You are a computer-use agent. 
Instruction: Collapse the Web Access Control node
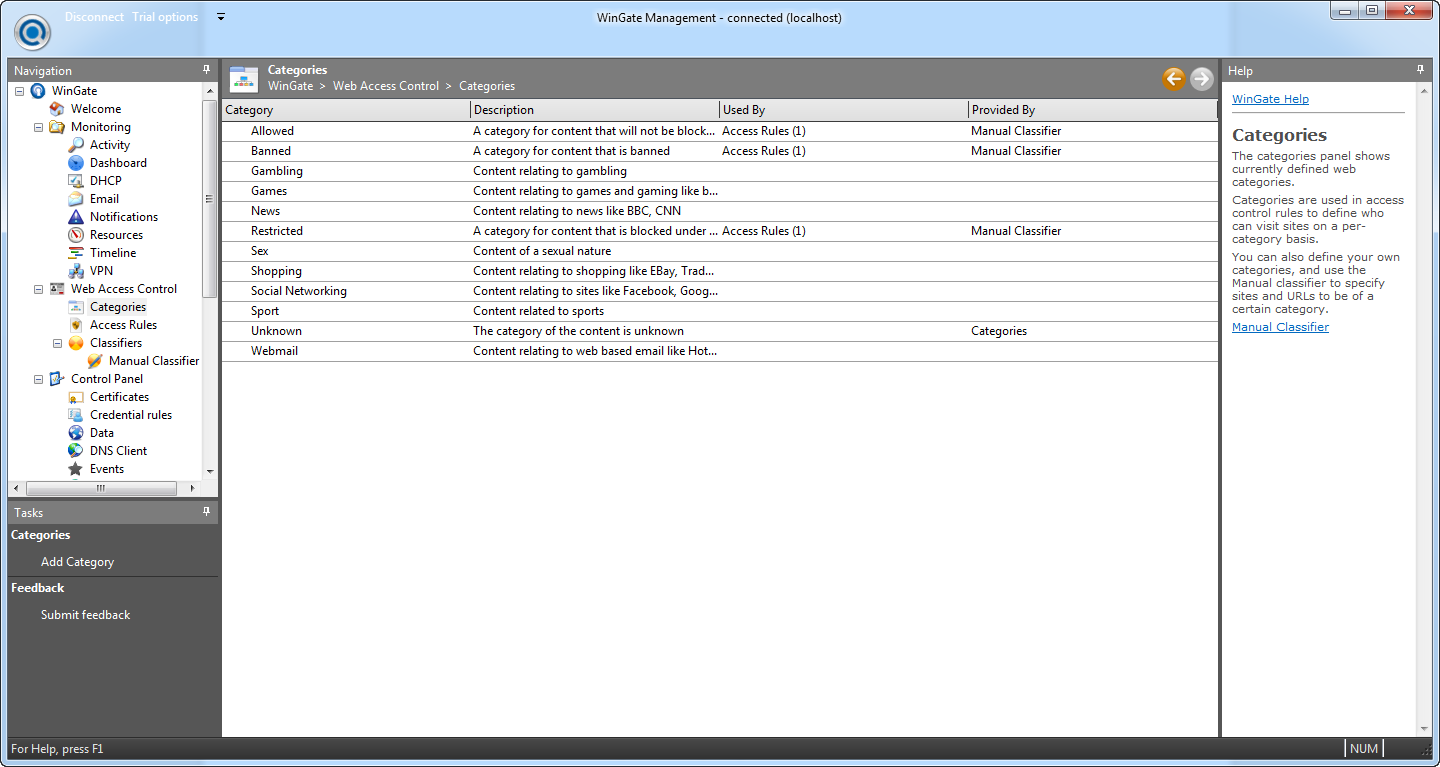point(39,289)
